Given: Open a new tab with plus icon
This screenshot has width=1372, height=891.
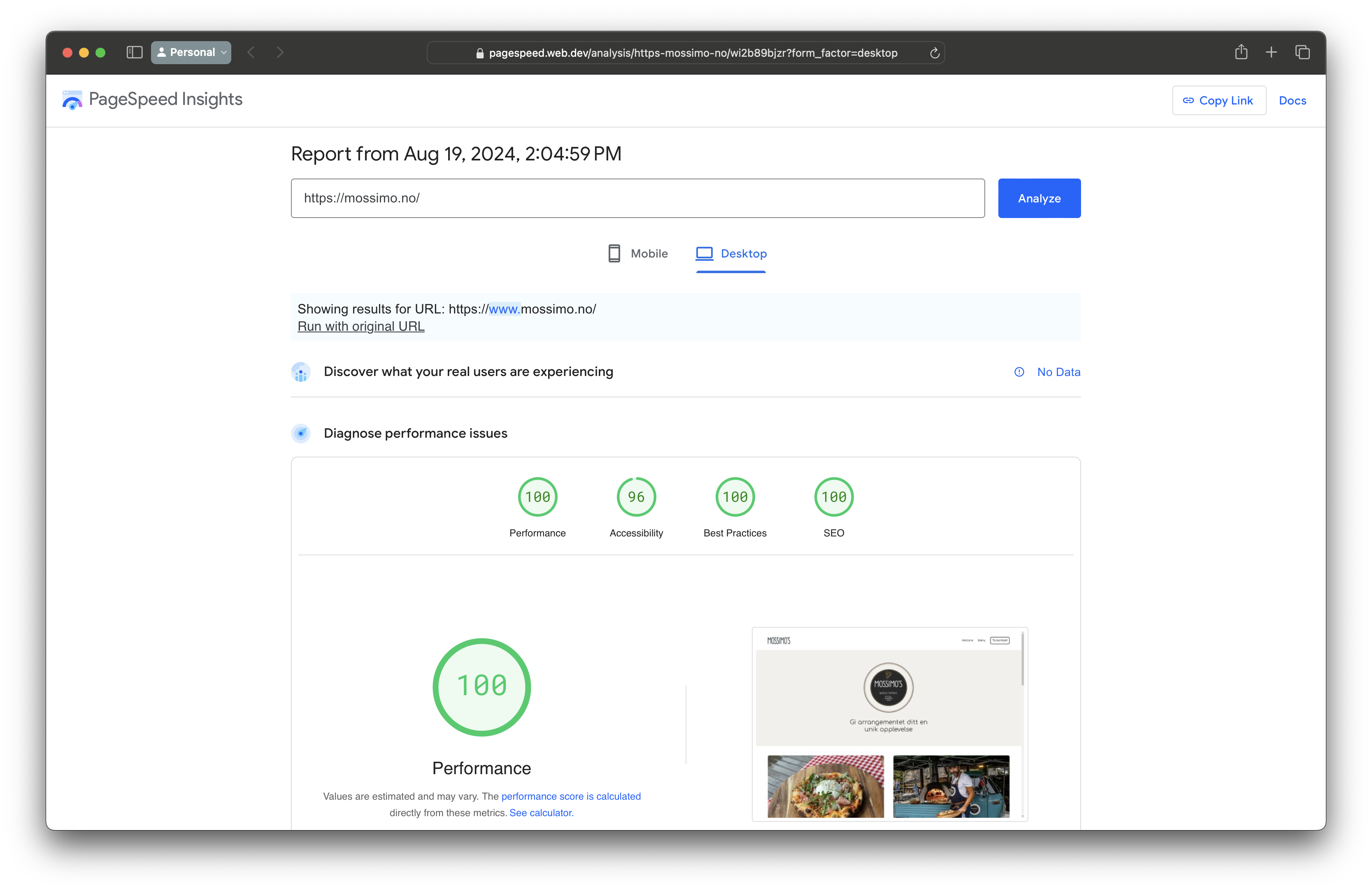Looking at the screenshot, I should point(1271,52).
